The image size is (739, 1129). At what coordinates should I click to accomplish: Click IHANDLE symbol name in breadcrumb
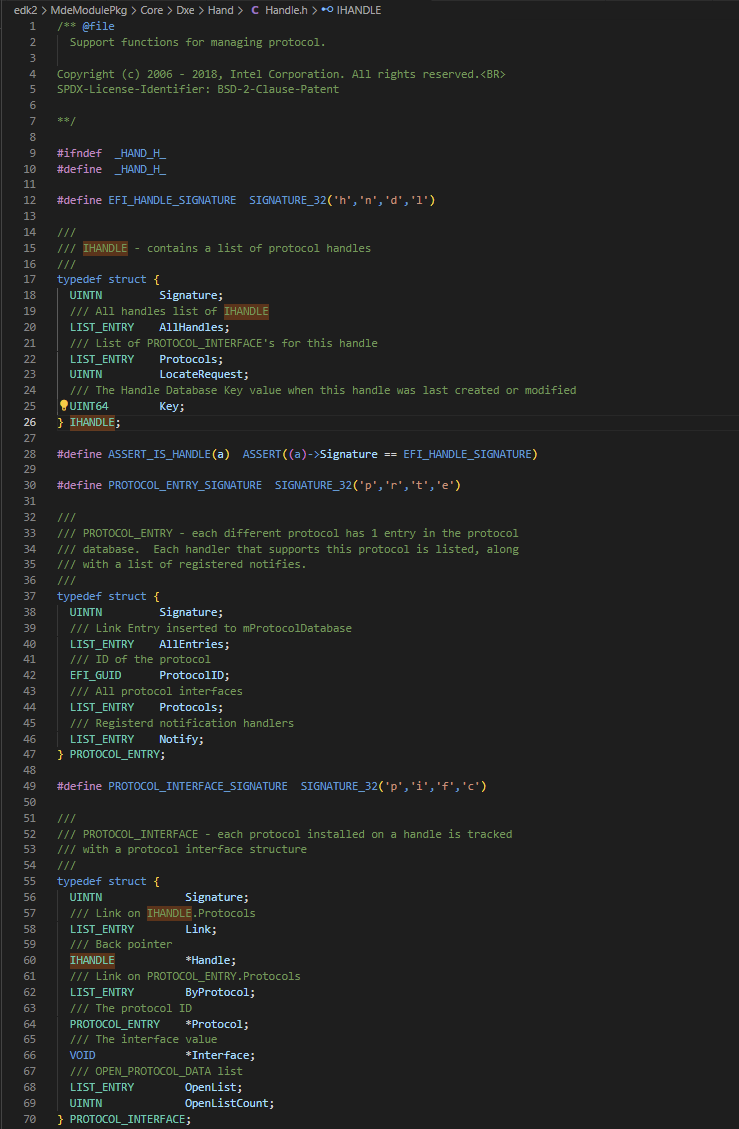coord(359,10)
